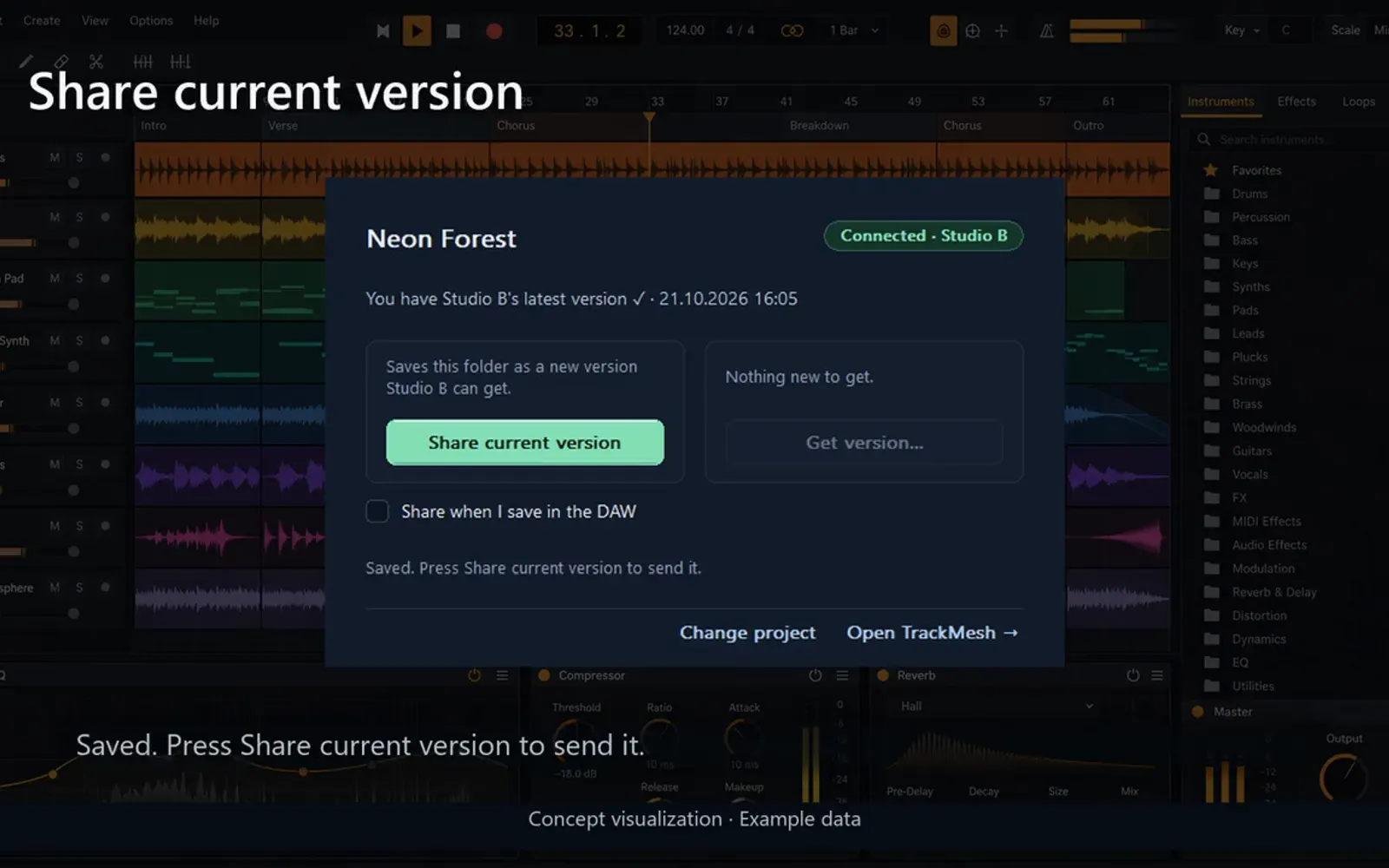
Task: Switch to the Loops tab
Action: [x=1358, y=102]
